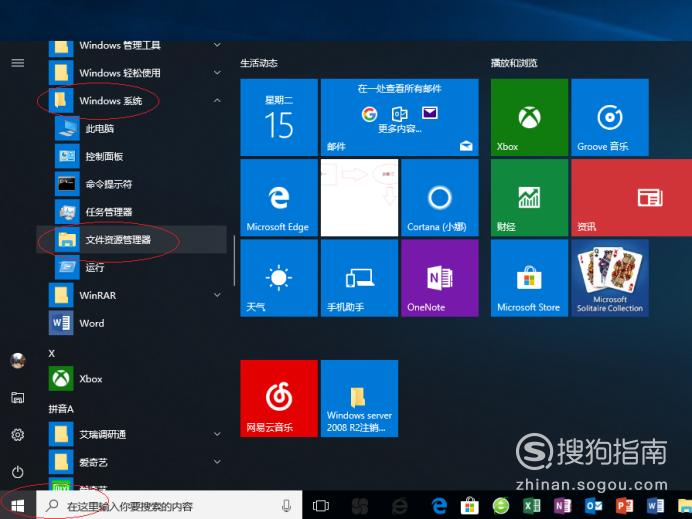
Task: Click the microphone icon in search box
Action: (x=286, y=506)
